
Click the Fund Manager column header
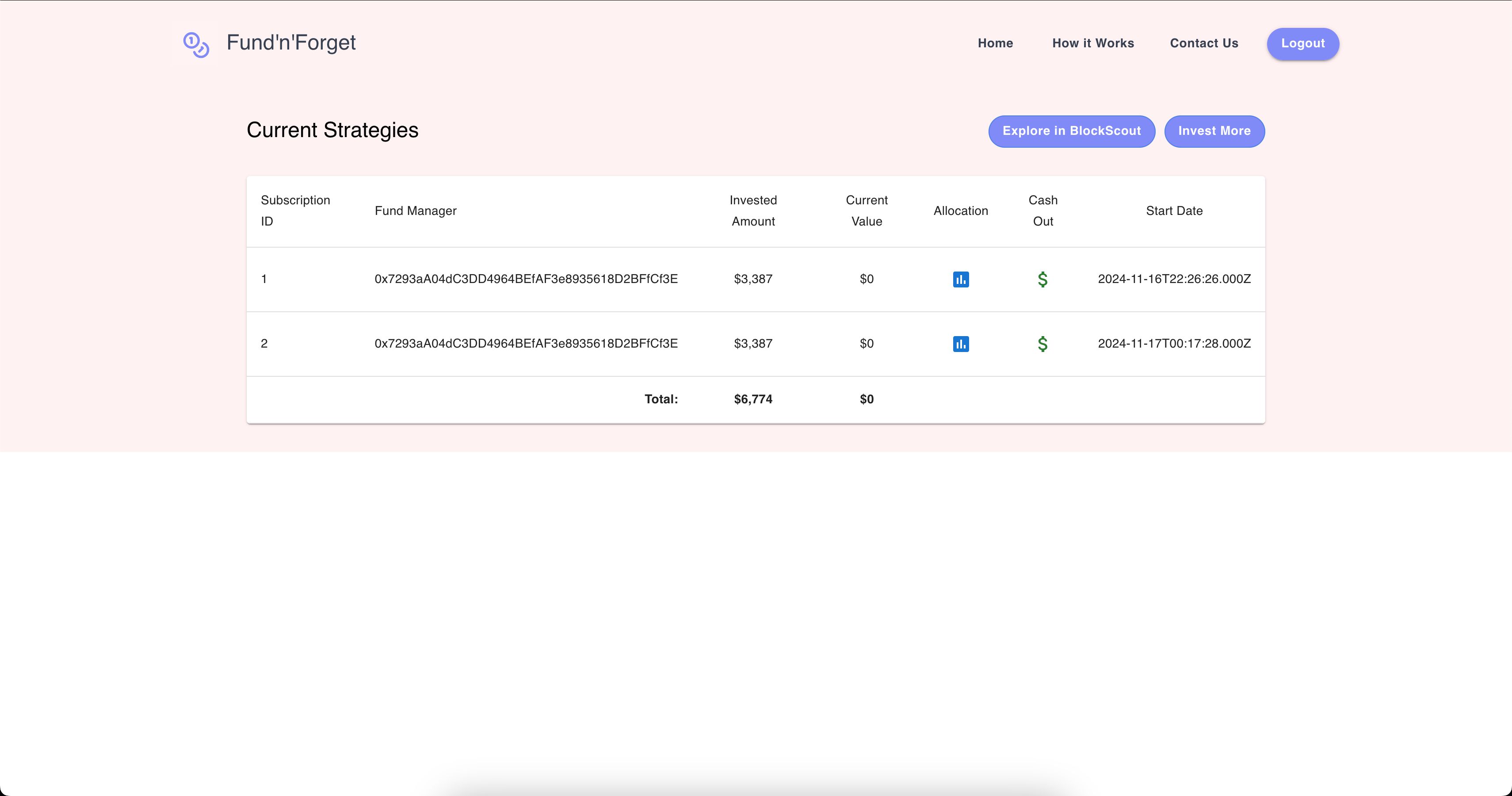[416, 211]
